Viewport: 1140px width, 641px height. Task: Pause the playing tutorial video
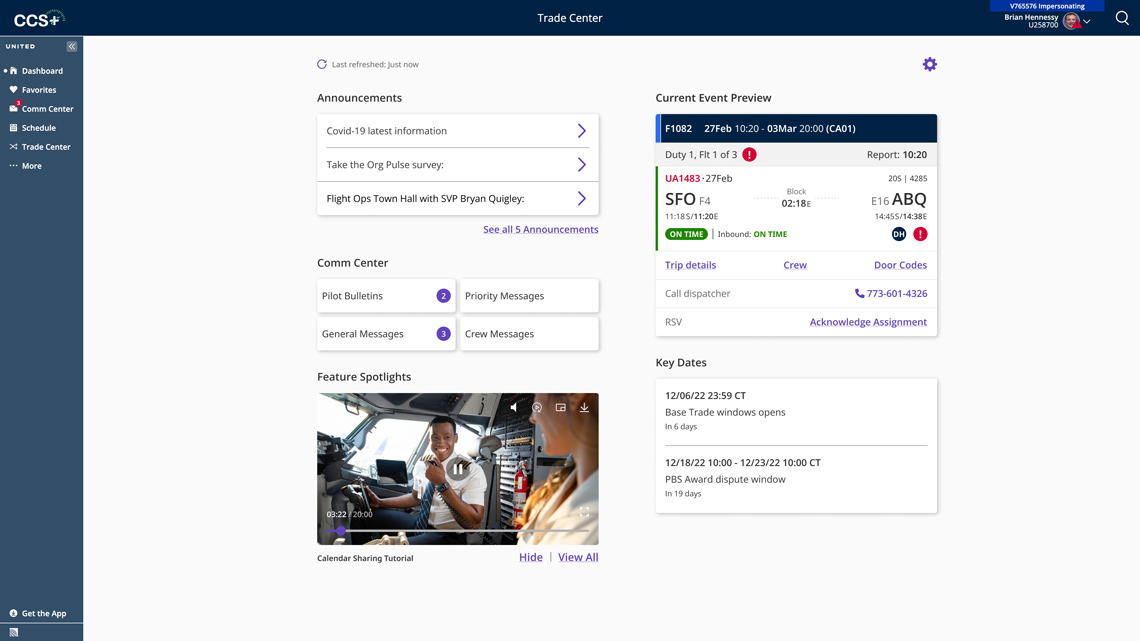coord(457,468)
